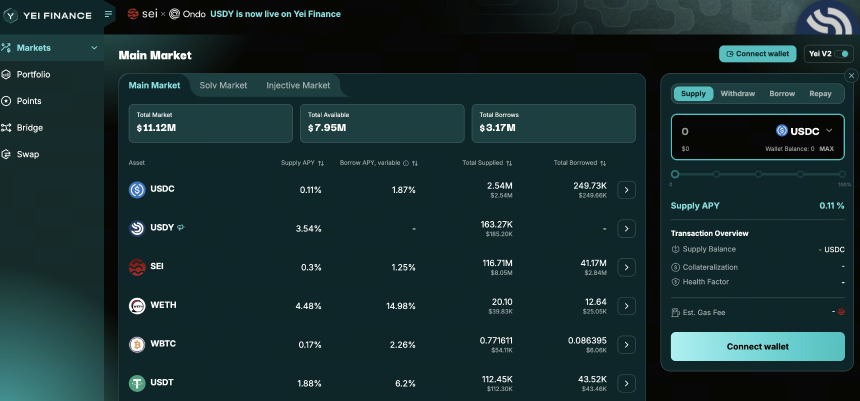Click the Est. Gas Fee pump icon
Viewport: 860px width, 401px height.
(675, 312)
